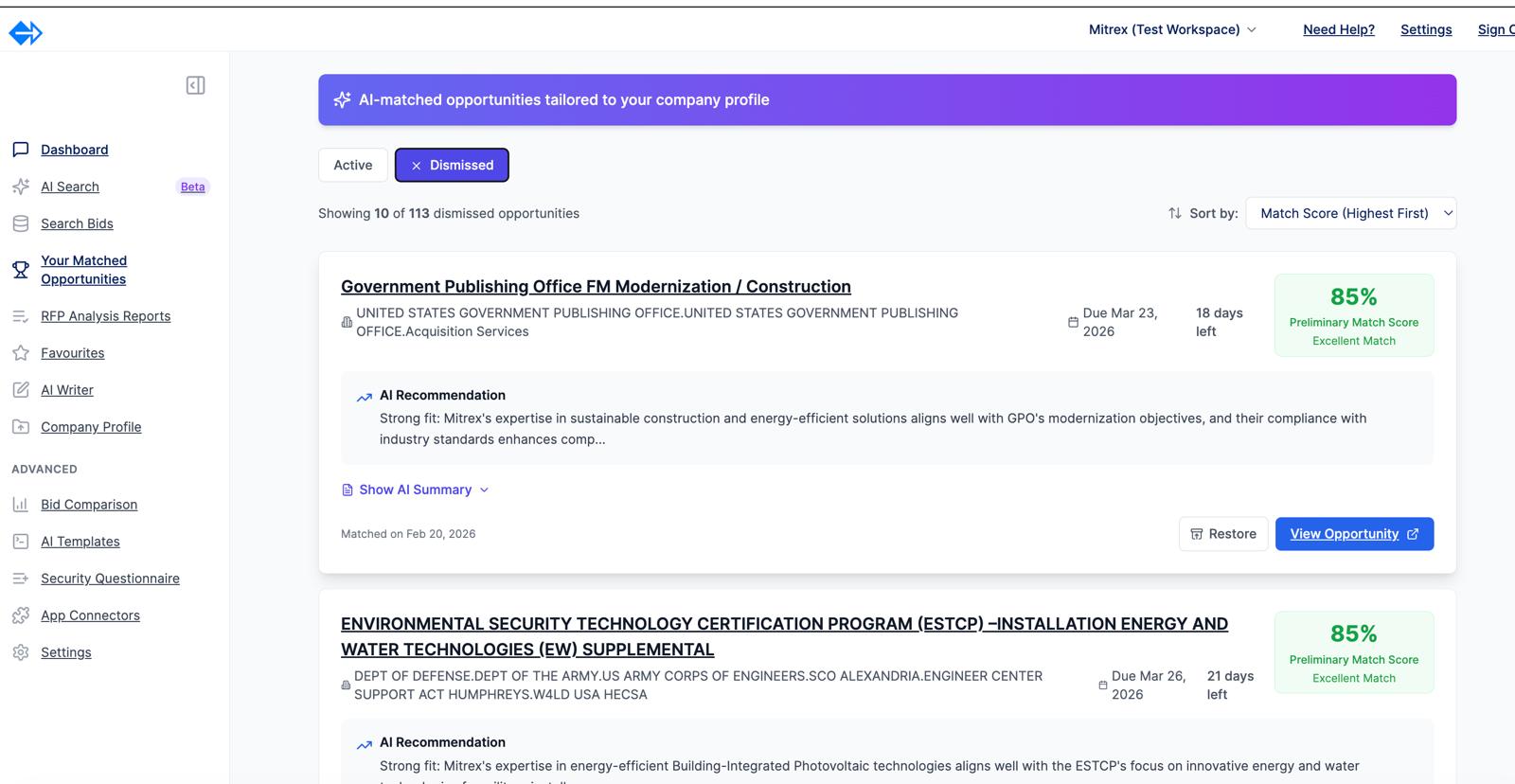Open the Mitrex workspace switcher
The height and width of the screenshot is (784, 1515).
(x=1172, y=29)
